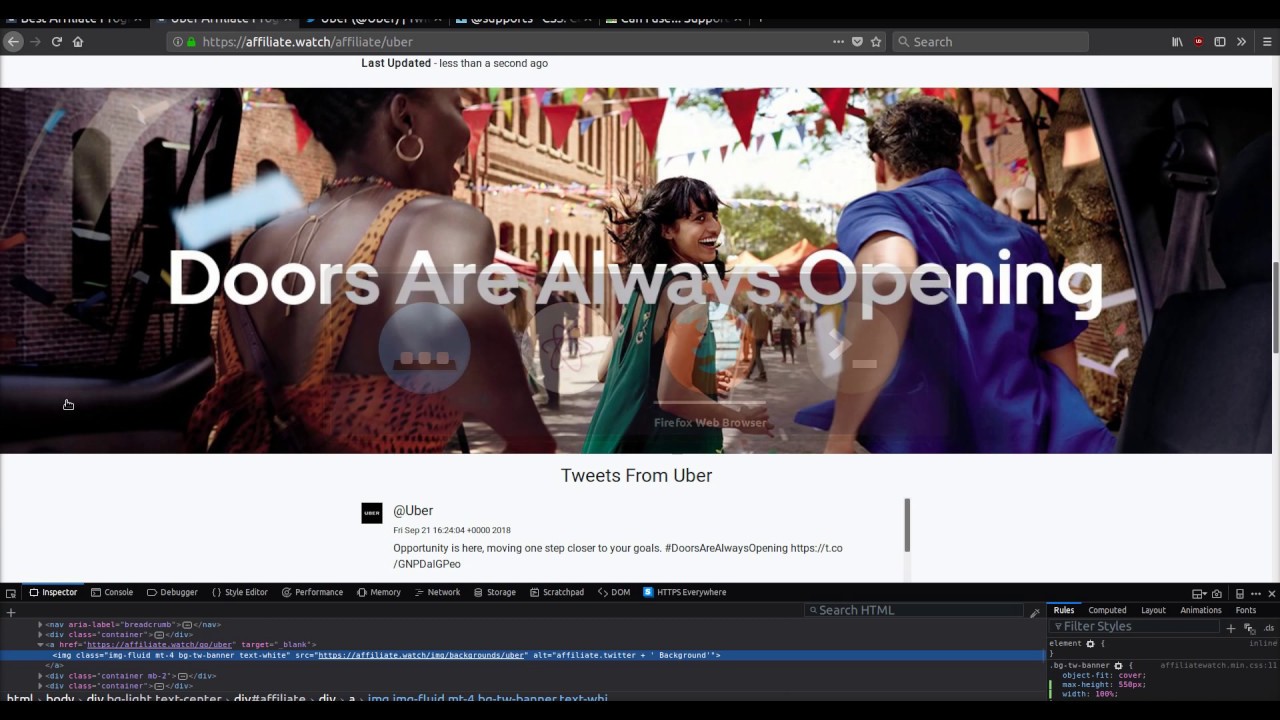Activate the color eyedropper tool
This screenshot has height=720, width=1280.
coord(1035,612)
